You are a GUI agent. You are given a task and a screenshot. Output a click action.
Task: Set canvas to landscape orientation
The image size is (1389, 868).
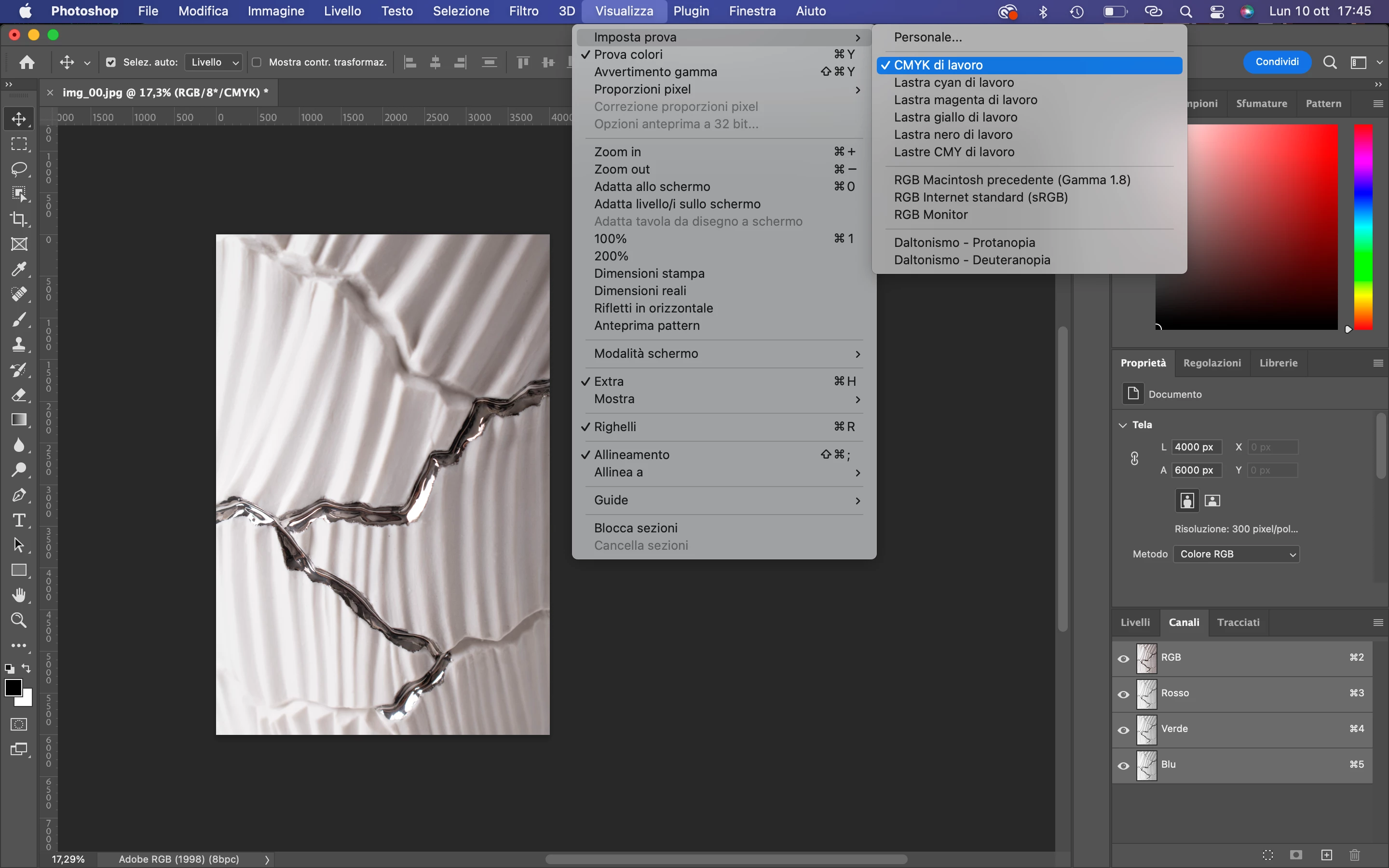(1212, 501)
